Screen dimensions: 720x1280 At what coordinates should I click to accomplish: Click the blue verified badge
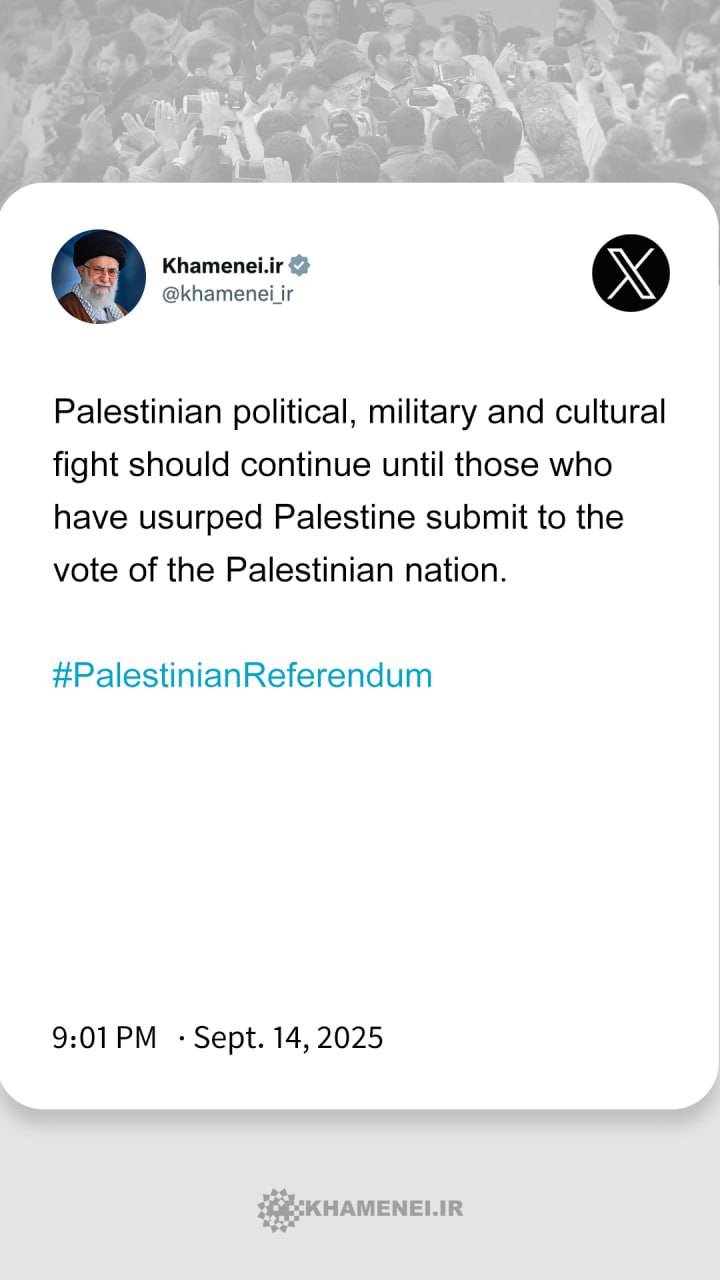300,265
